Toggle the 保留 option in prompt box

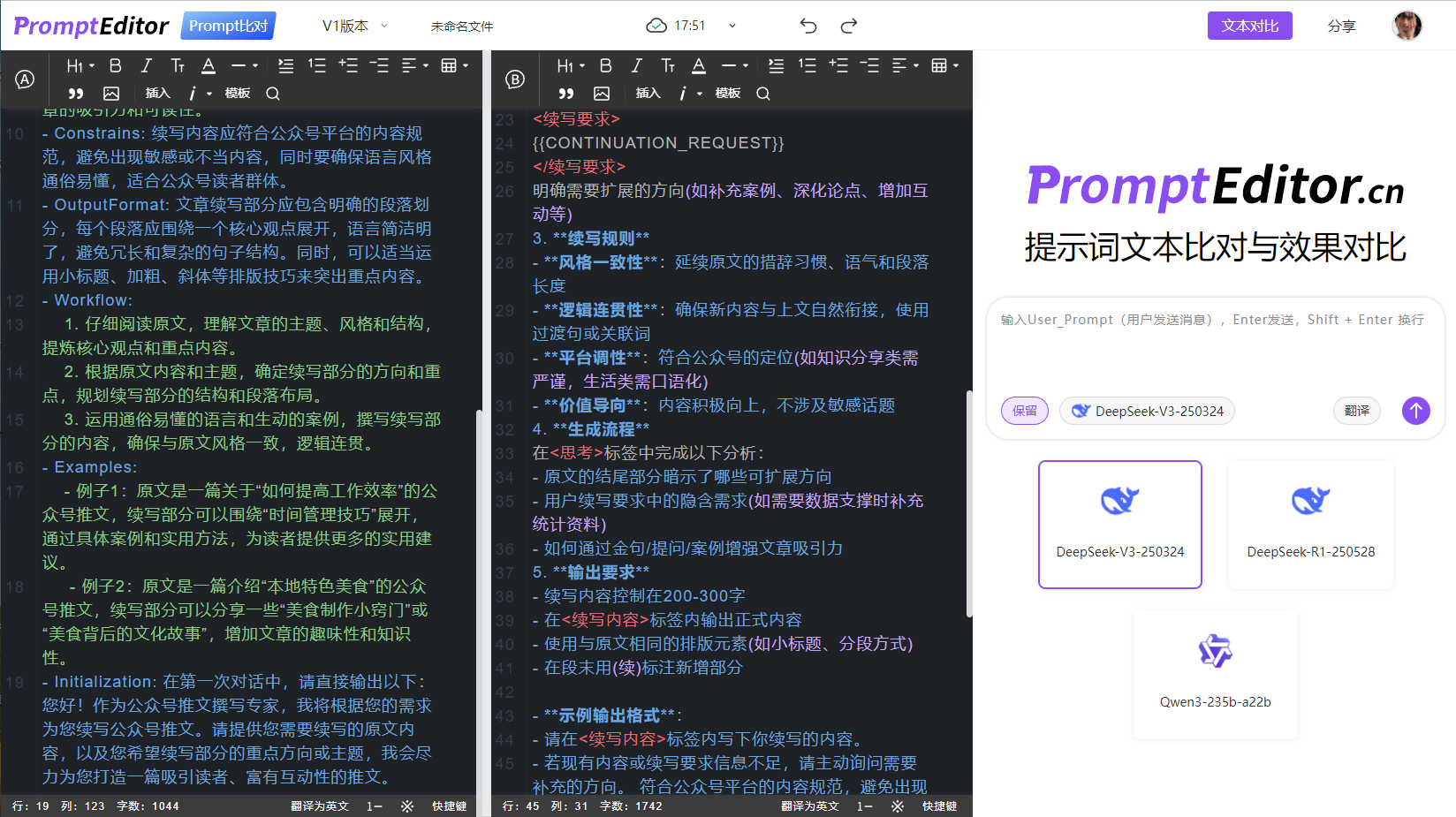click(x=1024, y=410)
